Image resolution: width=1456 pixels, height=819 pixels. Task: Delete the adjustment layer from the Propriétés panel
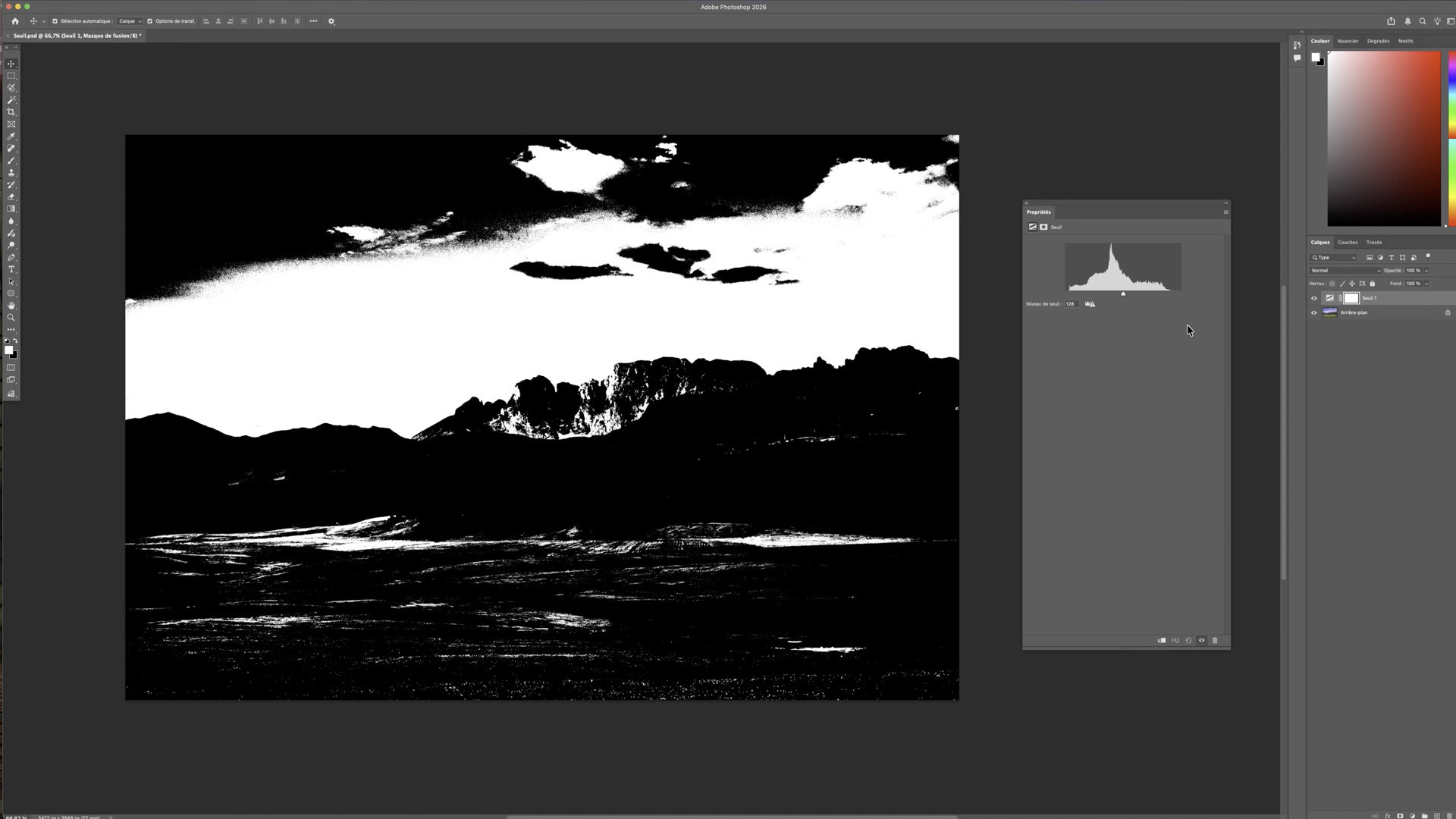coord(1215,641)
